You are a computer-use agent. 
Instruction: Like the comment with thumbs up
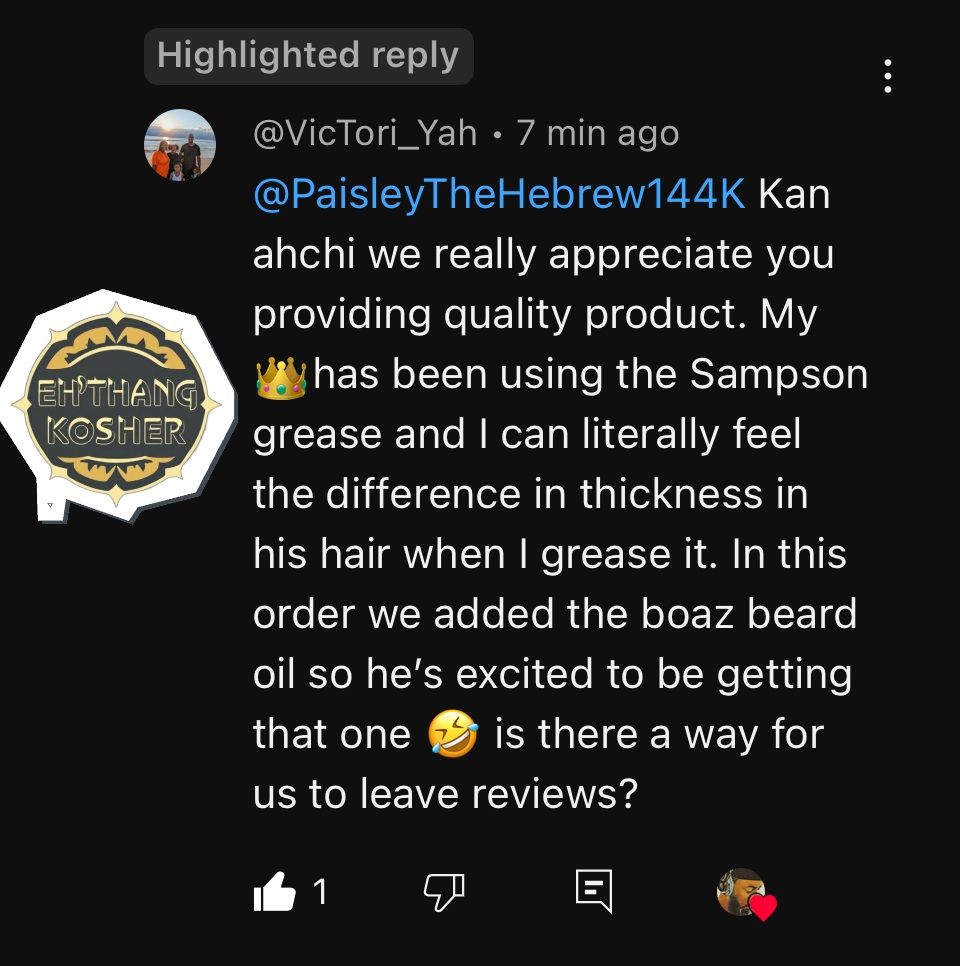(274, 891)
